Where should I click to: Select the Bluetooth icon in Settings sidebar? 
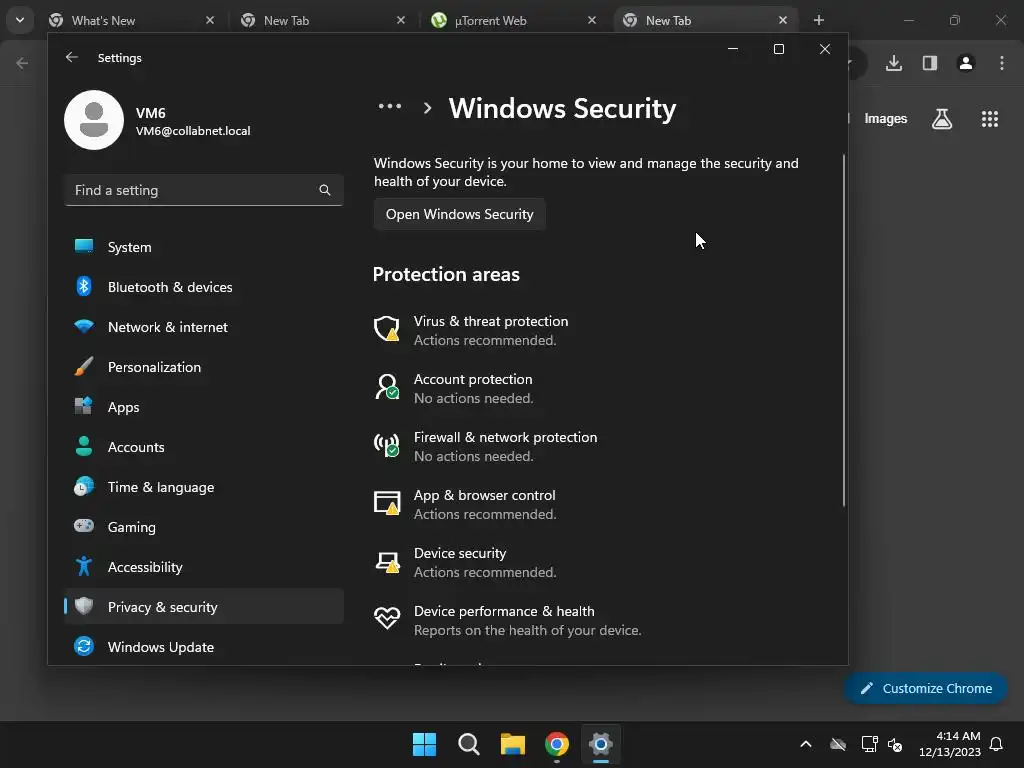(x=84, y=286)
